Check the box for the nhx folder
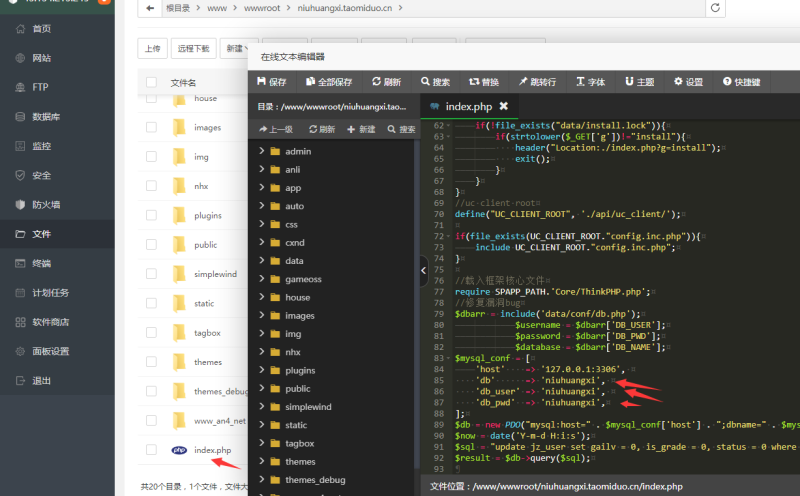The image size is (800, 496). click(151, 186)
